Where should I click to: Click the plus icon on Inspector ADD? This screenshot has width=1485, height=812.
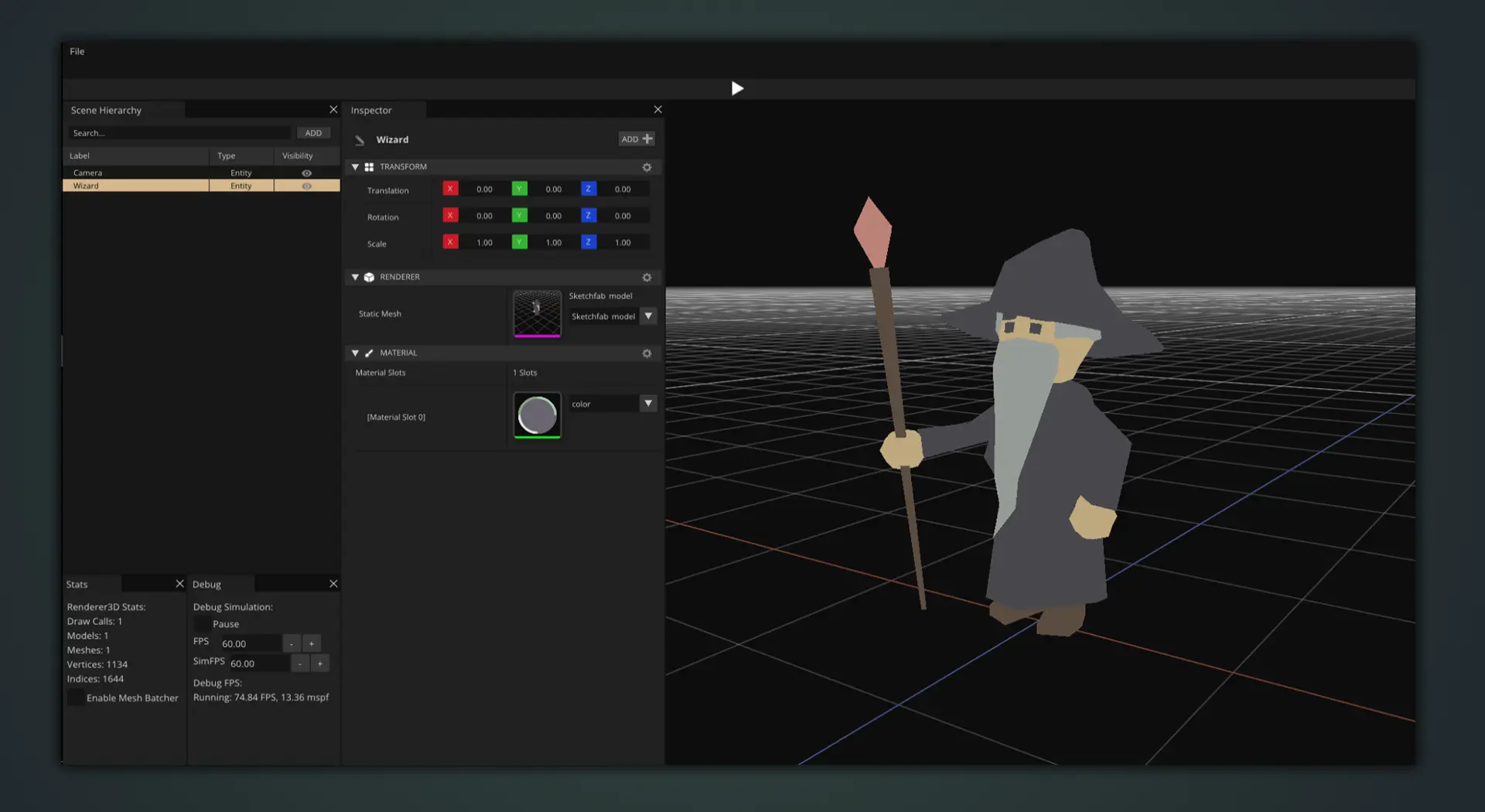coord(647,139)
